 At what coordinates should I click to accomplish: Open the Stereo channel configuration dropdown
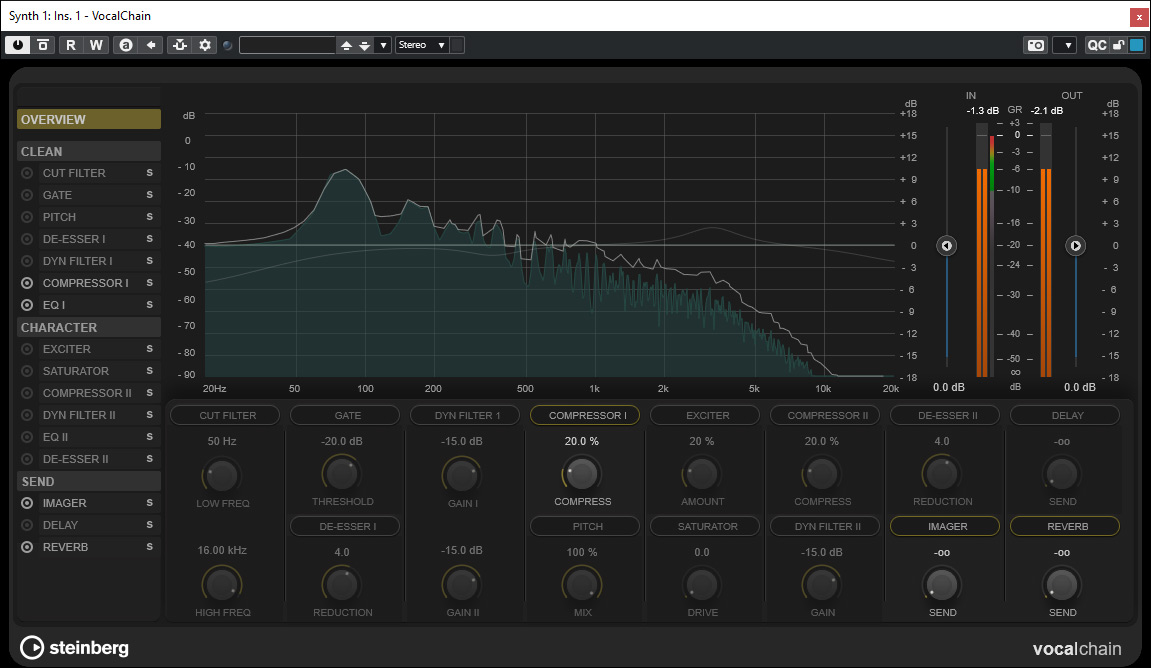(422, 45)
